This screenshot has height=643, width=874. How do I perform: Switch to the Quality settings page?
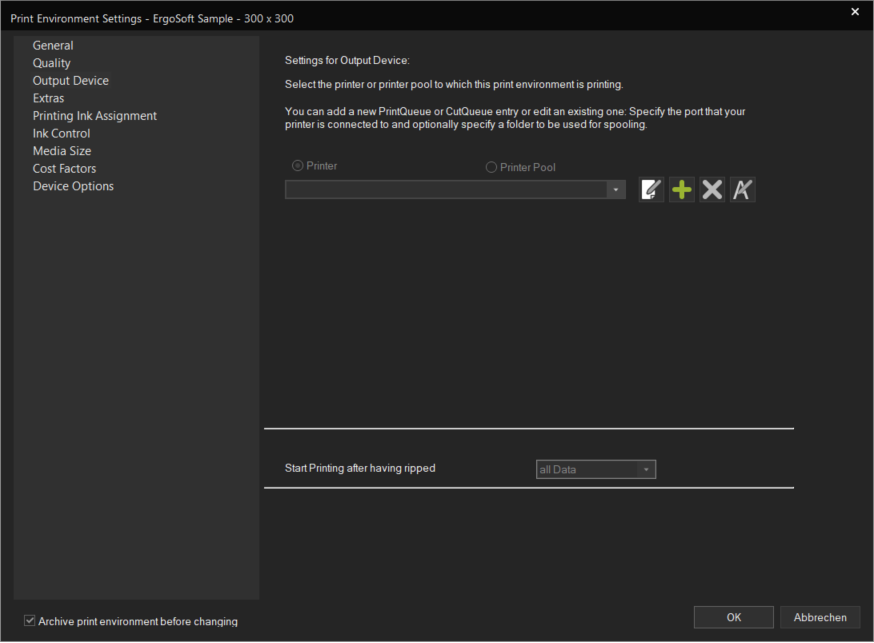pyautogui.click(x=51, y=64)
